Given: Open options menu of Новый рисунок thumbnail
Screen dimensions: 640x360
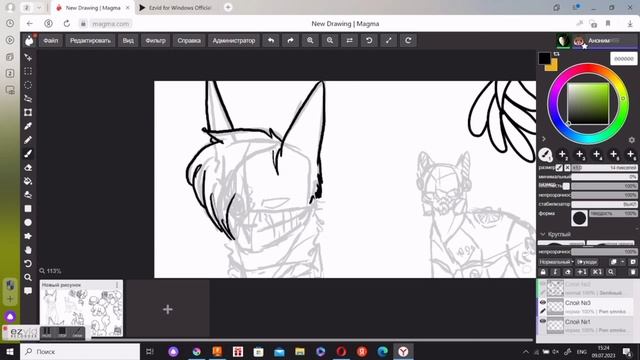Looking at the screenshot, I should pyautogui.click(x=117, y=285).
